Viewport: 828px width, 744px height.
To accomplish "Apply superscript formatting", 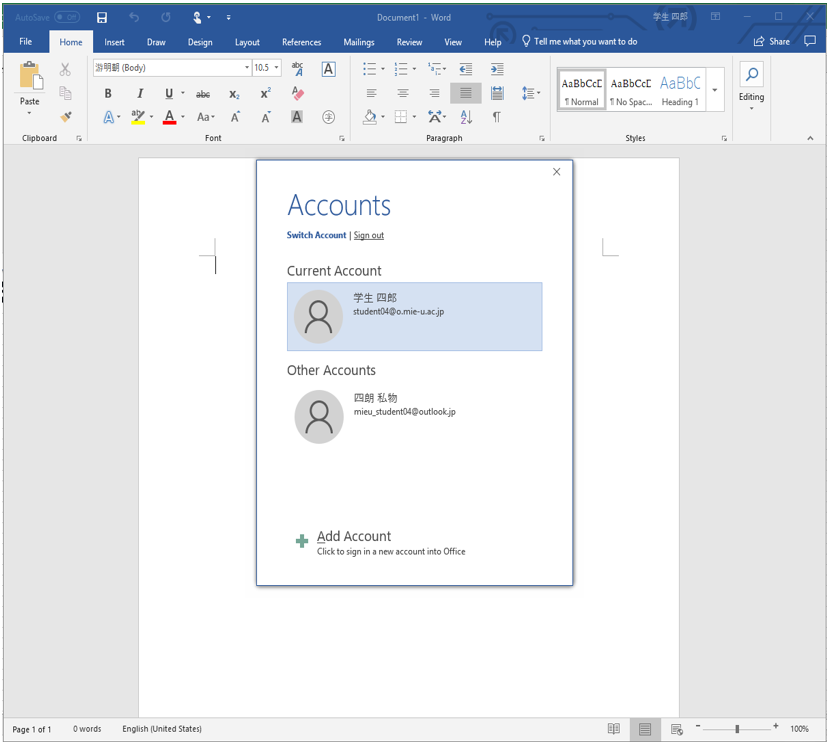I will (266, 93).
